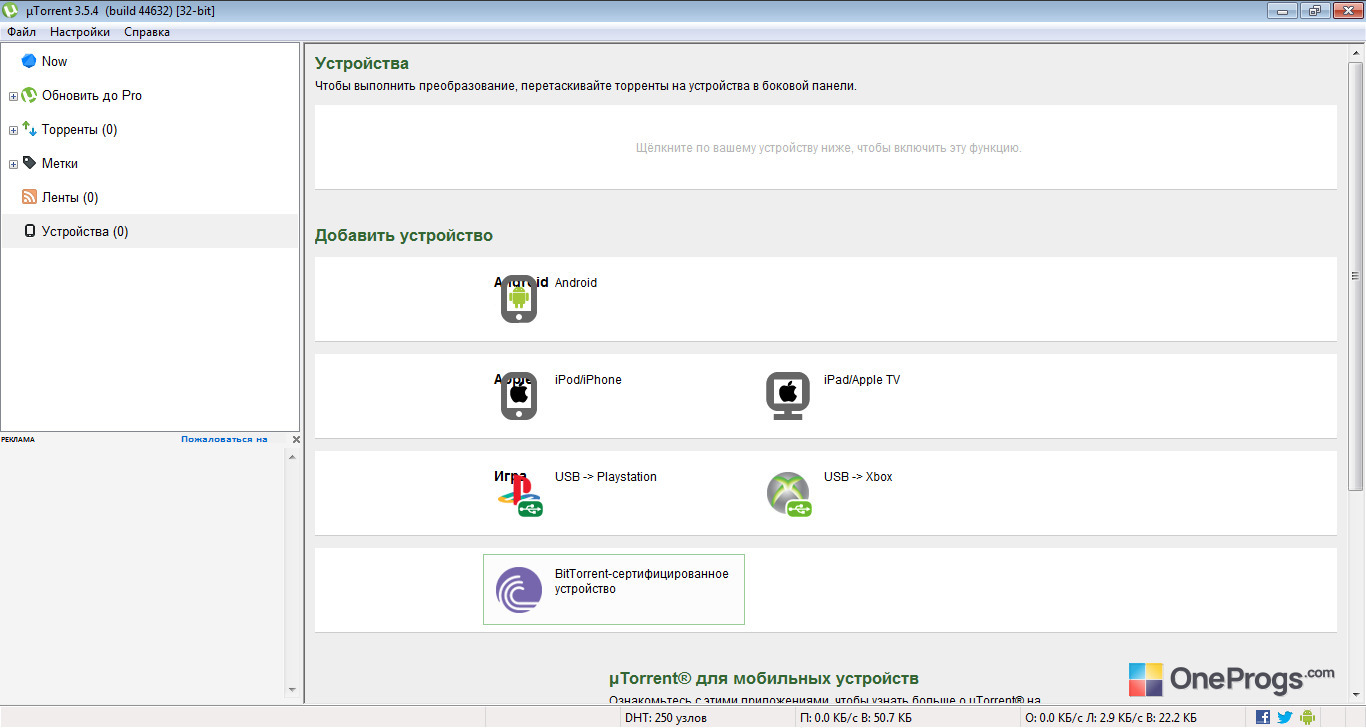Viewport: 1366px width, 728px height.
Task: Expand the Торренты (0) tree node
Action: tap(13, 130)
